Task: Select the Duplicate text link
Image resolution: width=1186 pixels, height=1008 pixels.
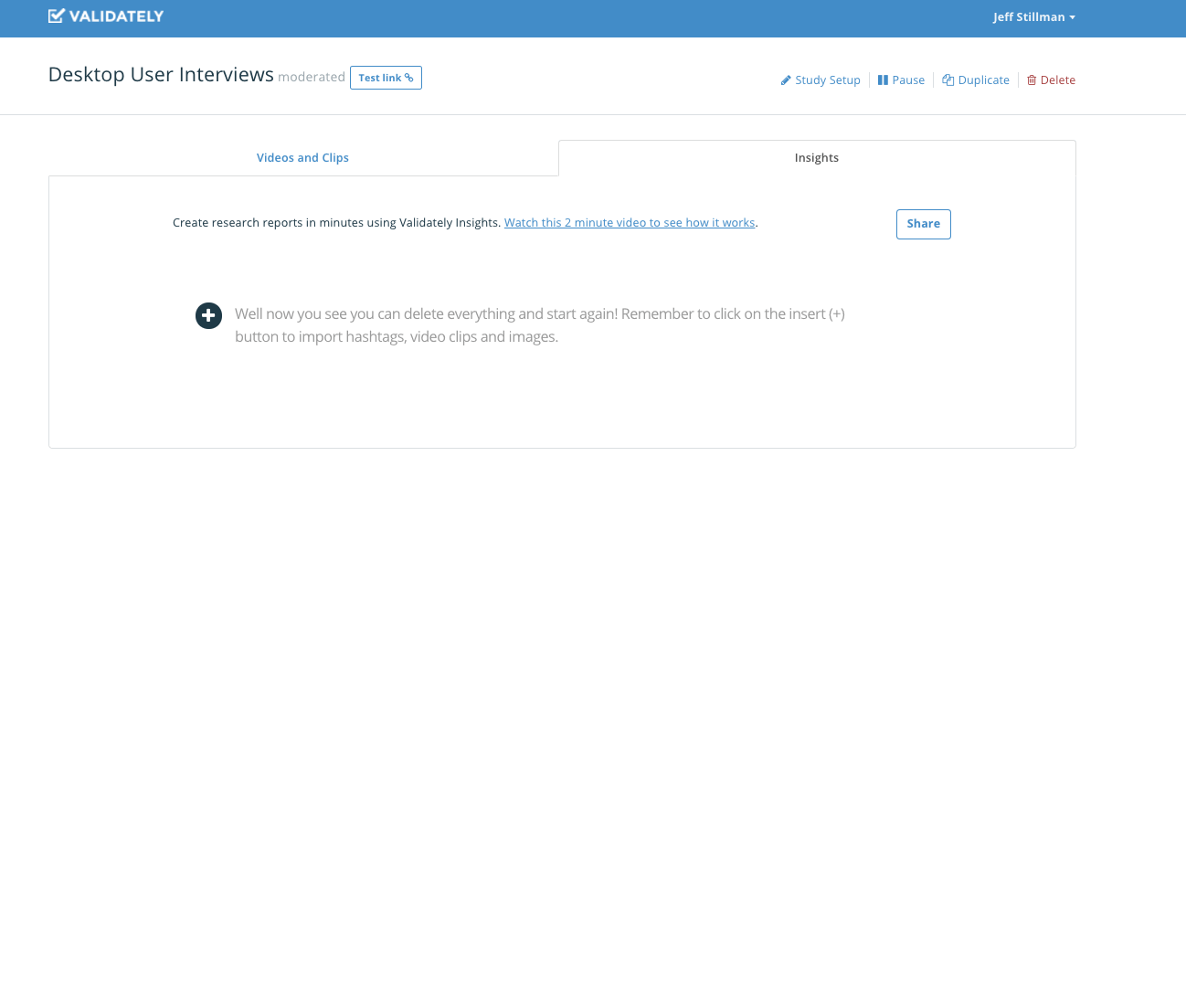Action: click(984, 80)
